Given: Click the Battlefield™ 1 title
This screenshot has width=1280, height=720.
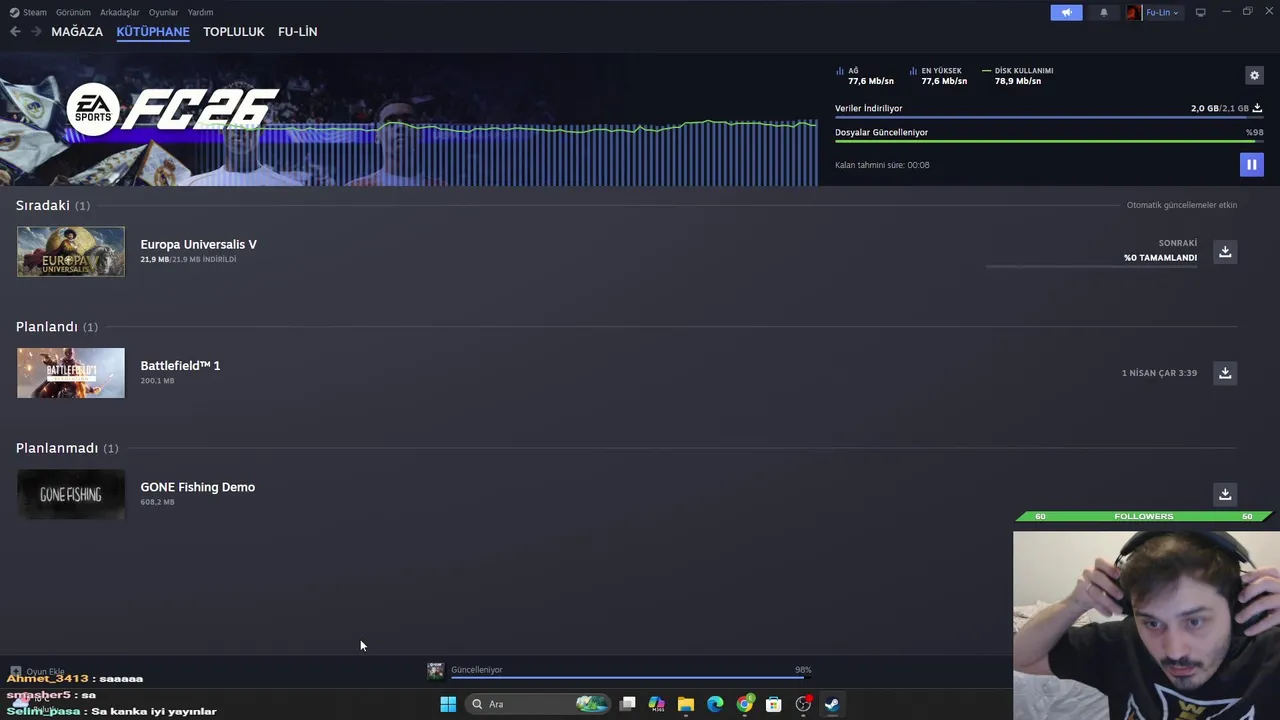Looking at the screenshot, I should tap(180, 366).
